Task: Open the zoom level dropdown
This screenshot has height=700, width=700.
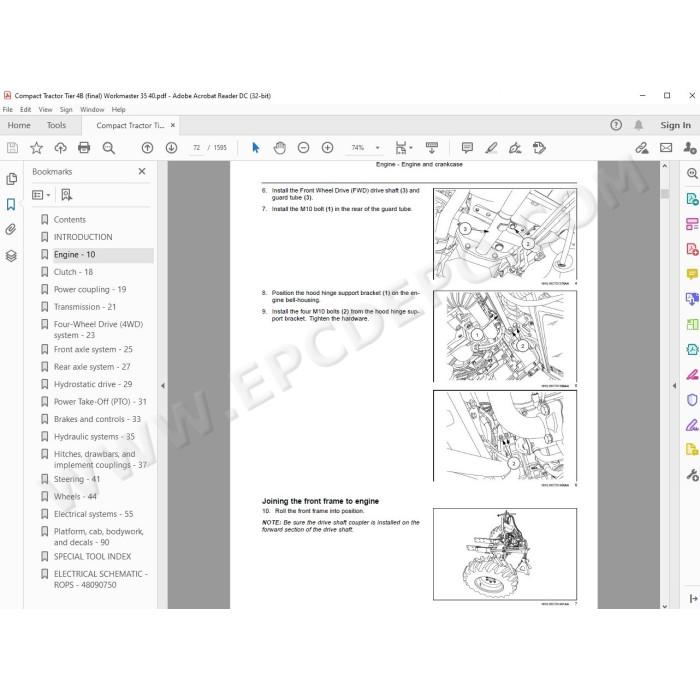Action: 378,148
